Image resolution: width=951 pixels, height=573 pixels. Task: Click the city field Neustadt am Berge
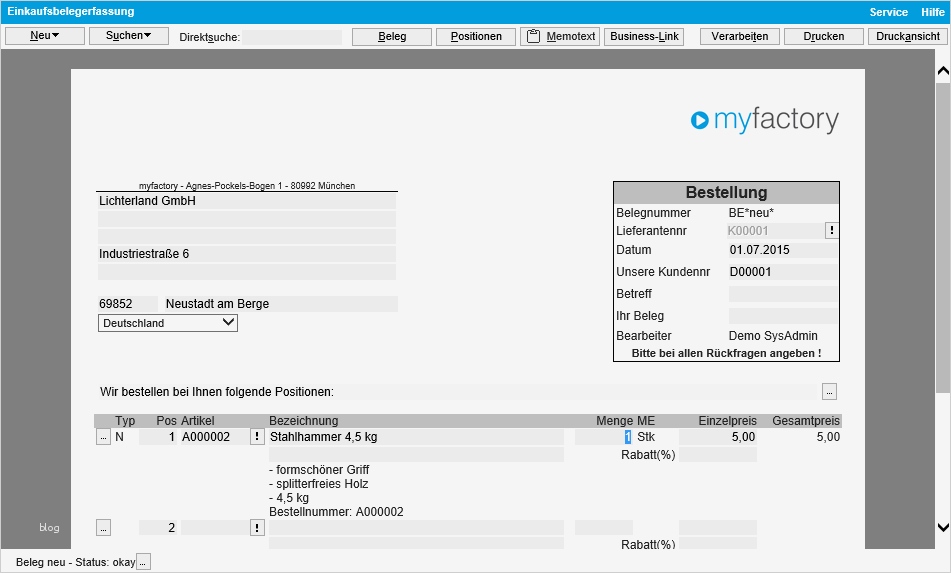[281, 304]
